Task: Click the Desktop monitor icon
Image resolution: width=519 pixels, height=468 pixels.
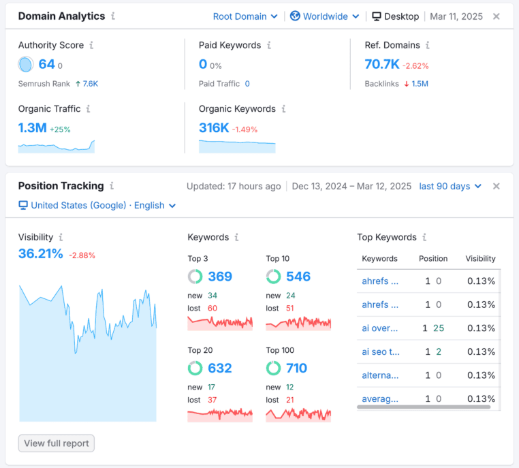Action: [x=376, y=16]
